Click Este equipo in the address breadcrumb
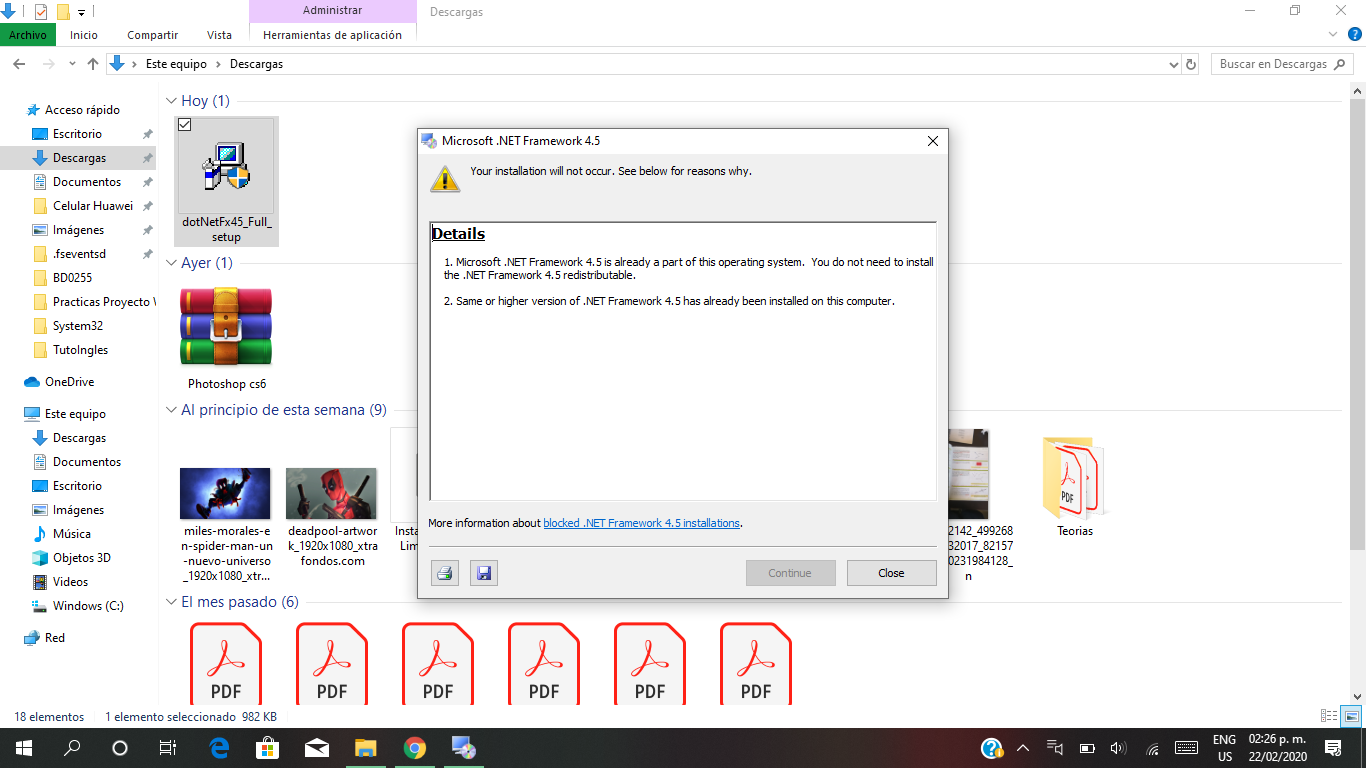This screenshot has height=768, width=1366. click(x=176, y=64)
